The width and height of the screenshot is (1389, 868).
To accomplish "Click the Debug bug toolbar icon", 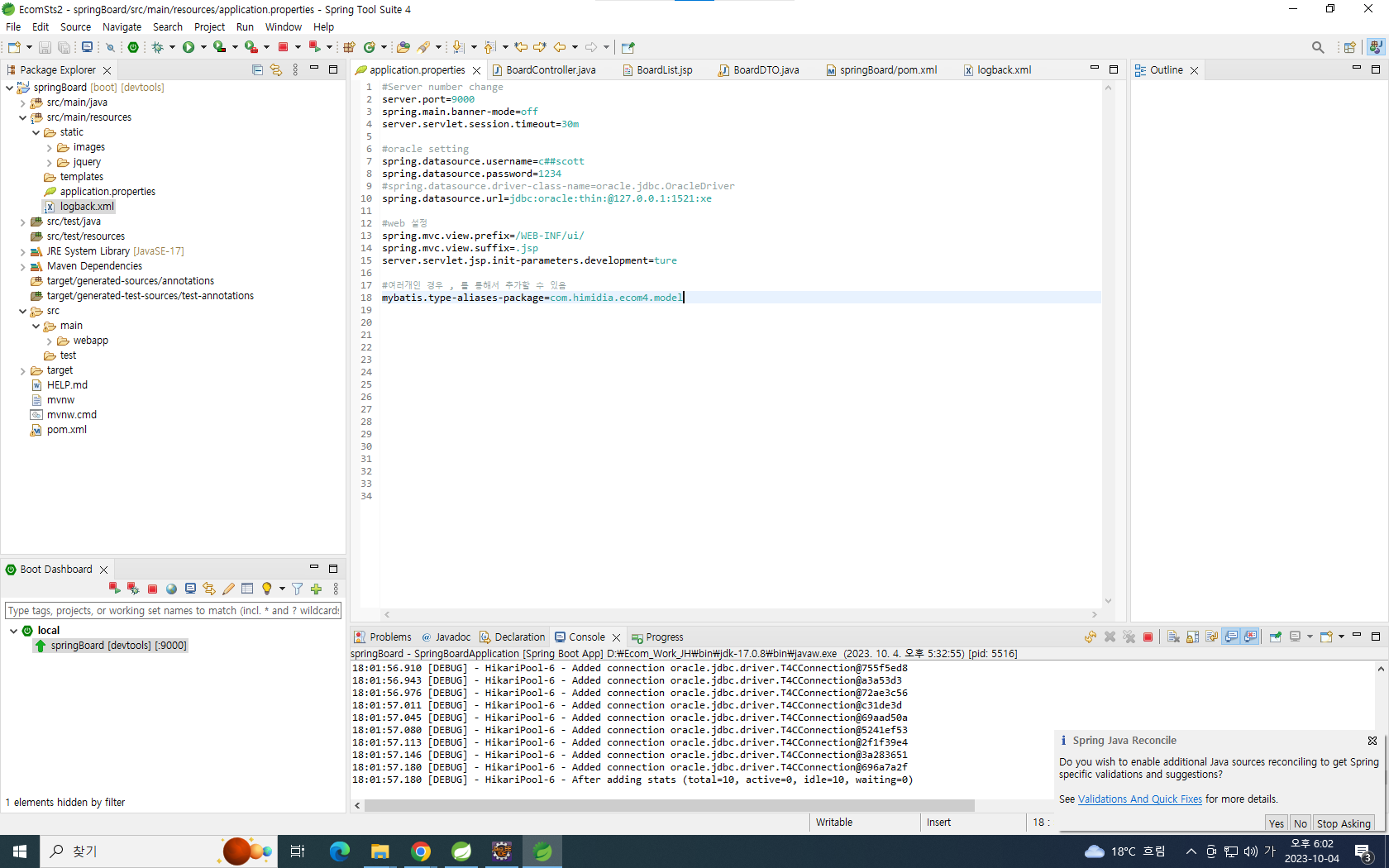I will point(157,47).
